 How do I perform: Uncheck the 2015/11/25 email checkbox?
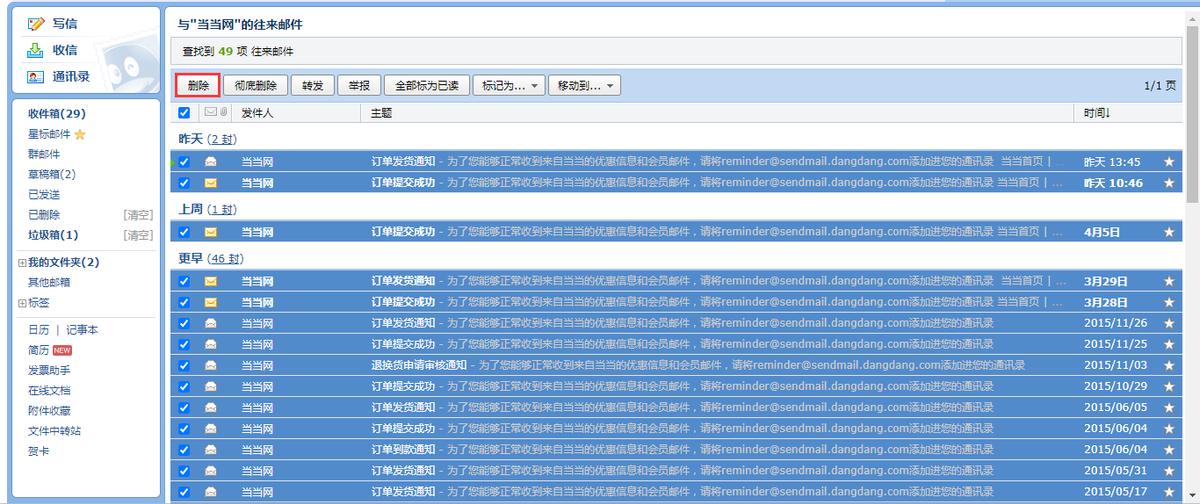(184, 344)
